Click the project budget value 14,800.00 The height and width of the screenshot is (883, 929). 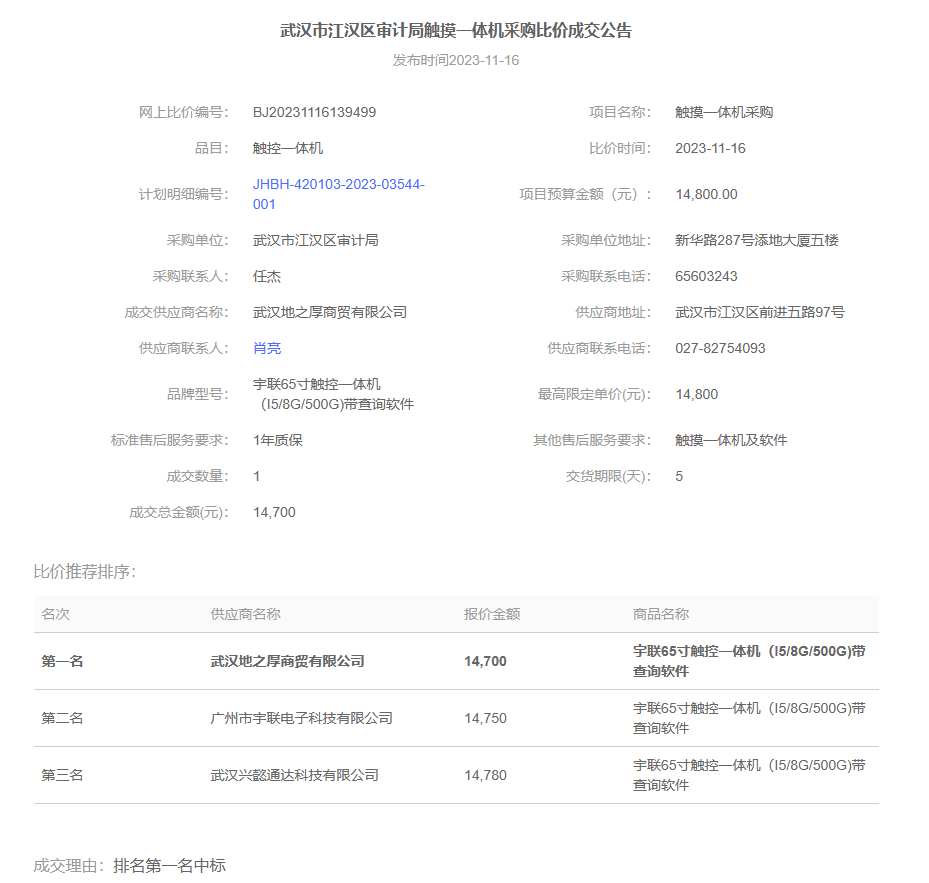click(706, 194)
